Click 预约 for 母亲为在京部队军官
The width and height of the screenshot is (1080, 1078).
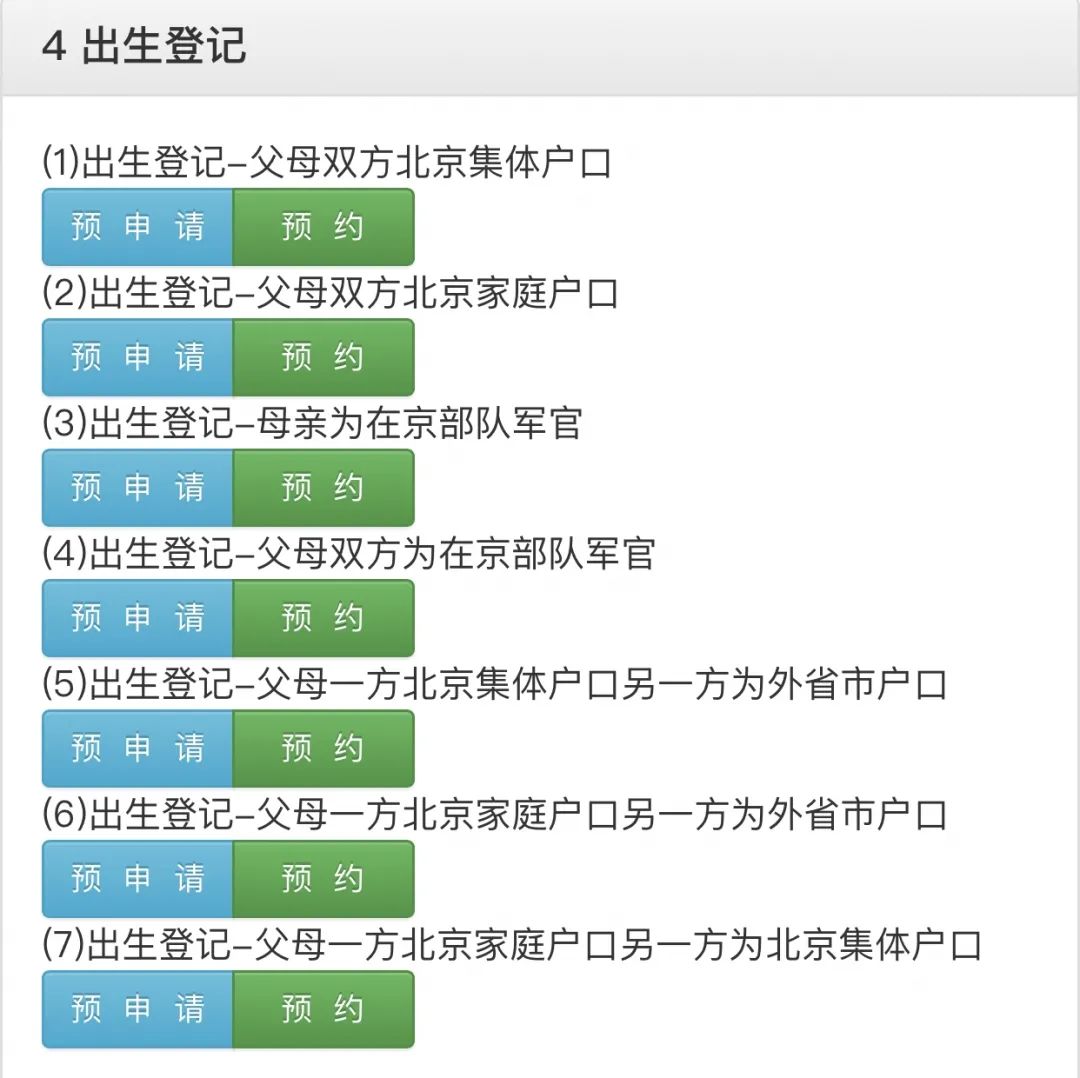[x=323, y=488]
